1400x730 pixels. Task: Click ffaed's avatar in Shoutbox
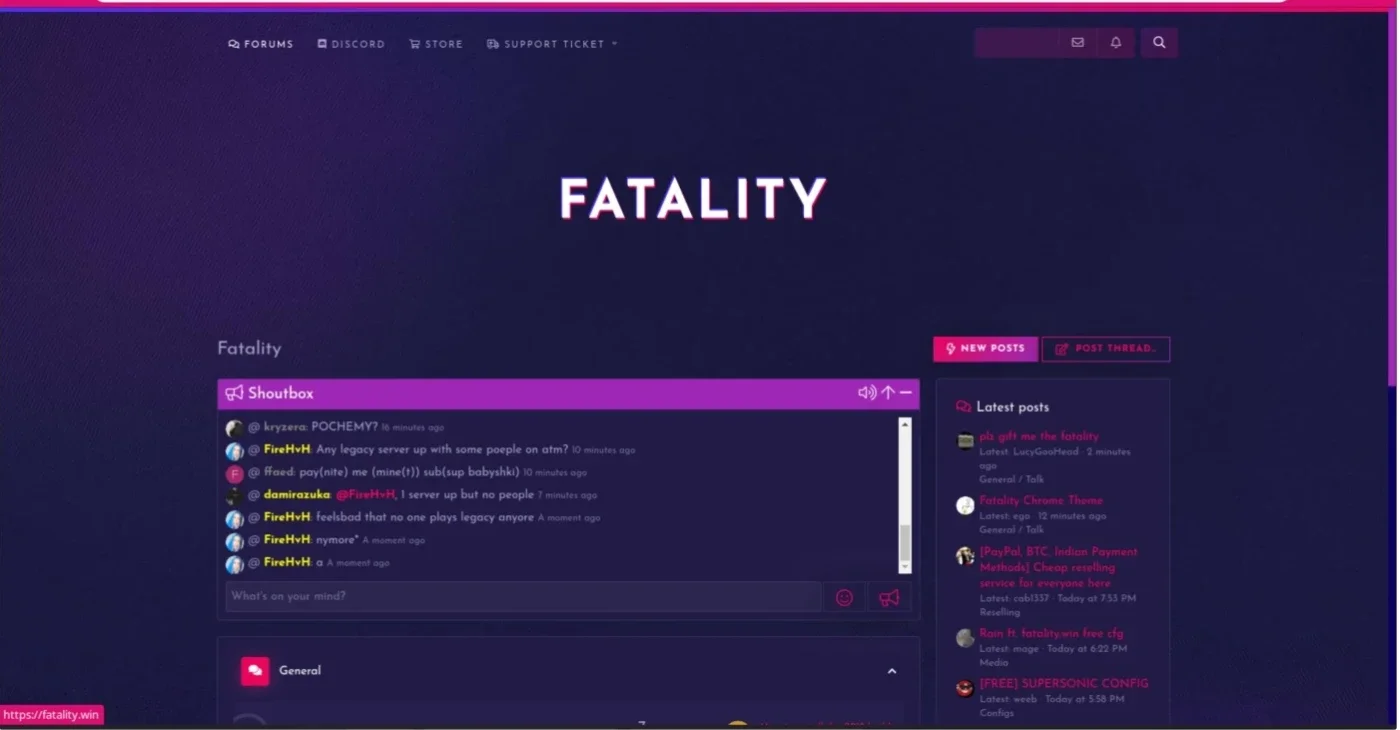235,473
